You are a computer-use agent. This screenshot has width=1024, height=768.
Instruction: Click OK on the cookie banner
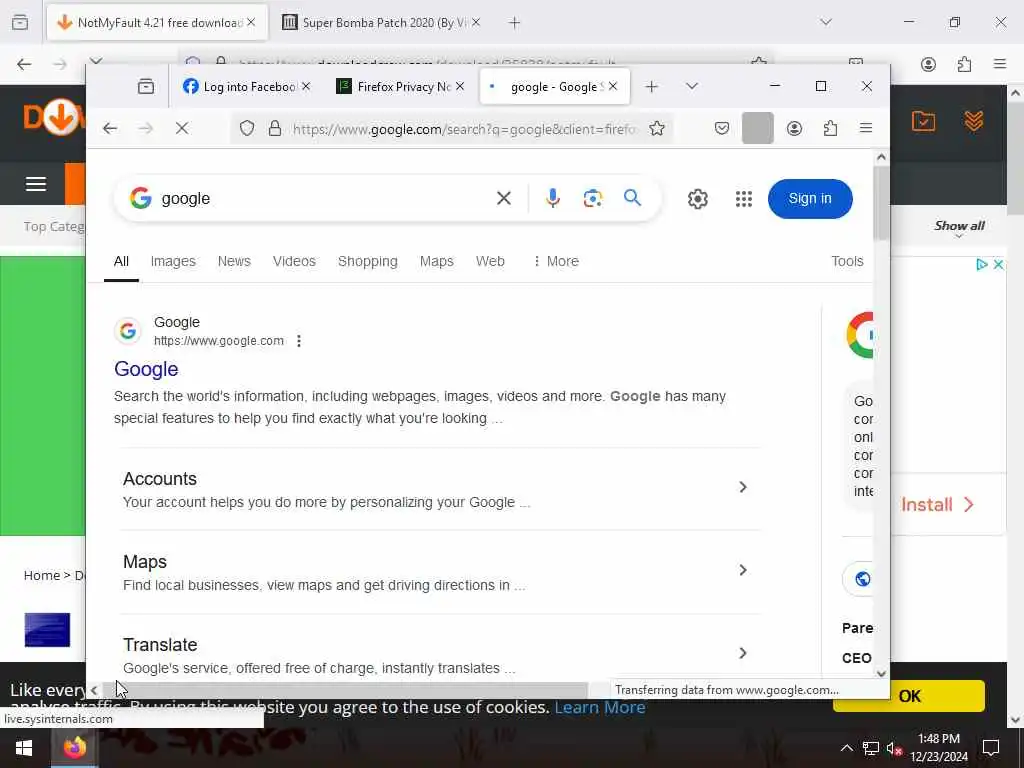(x=909, y=696)
